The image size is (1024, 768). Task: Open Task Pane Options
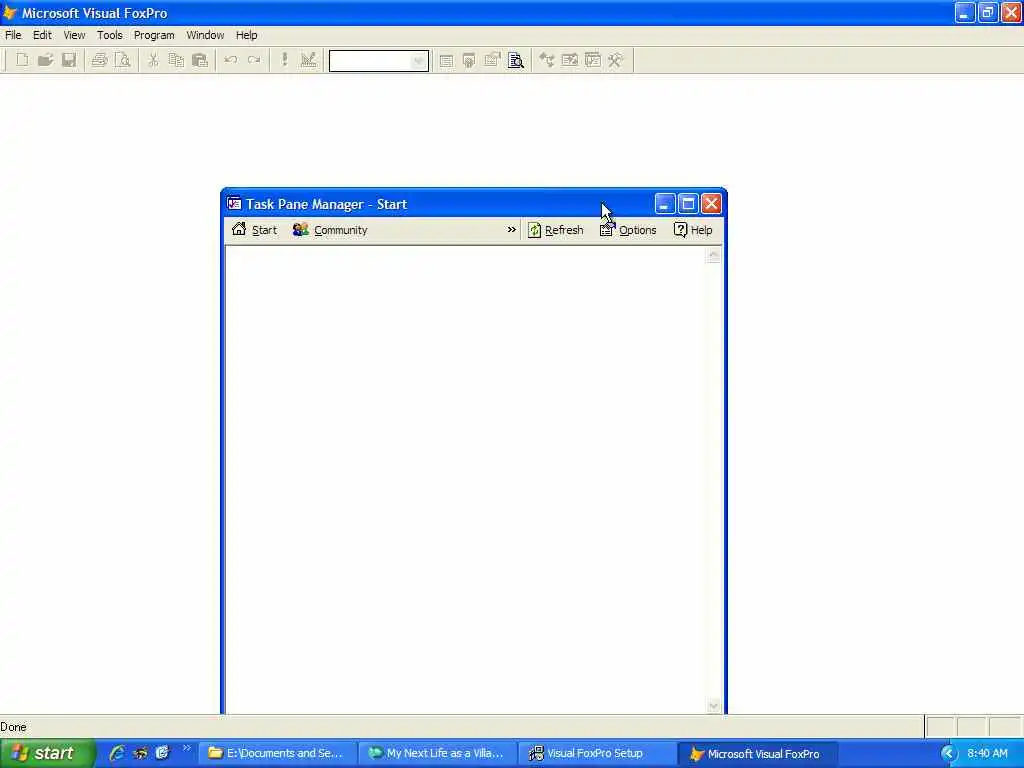(628, 230)
